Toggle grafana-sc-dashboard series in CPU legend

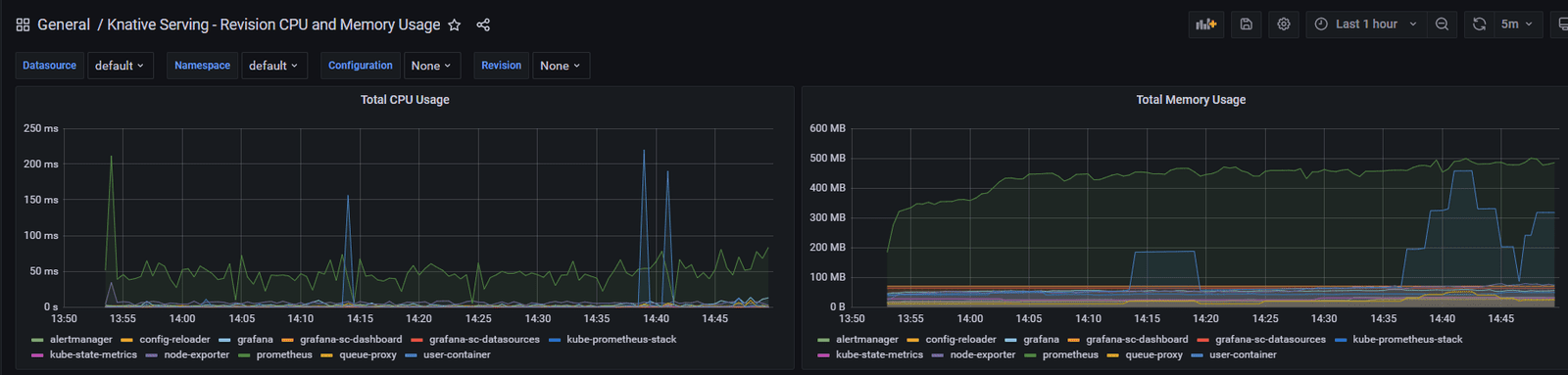click(x=351, y=340)
